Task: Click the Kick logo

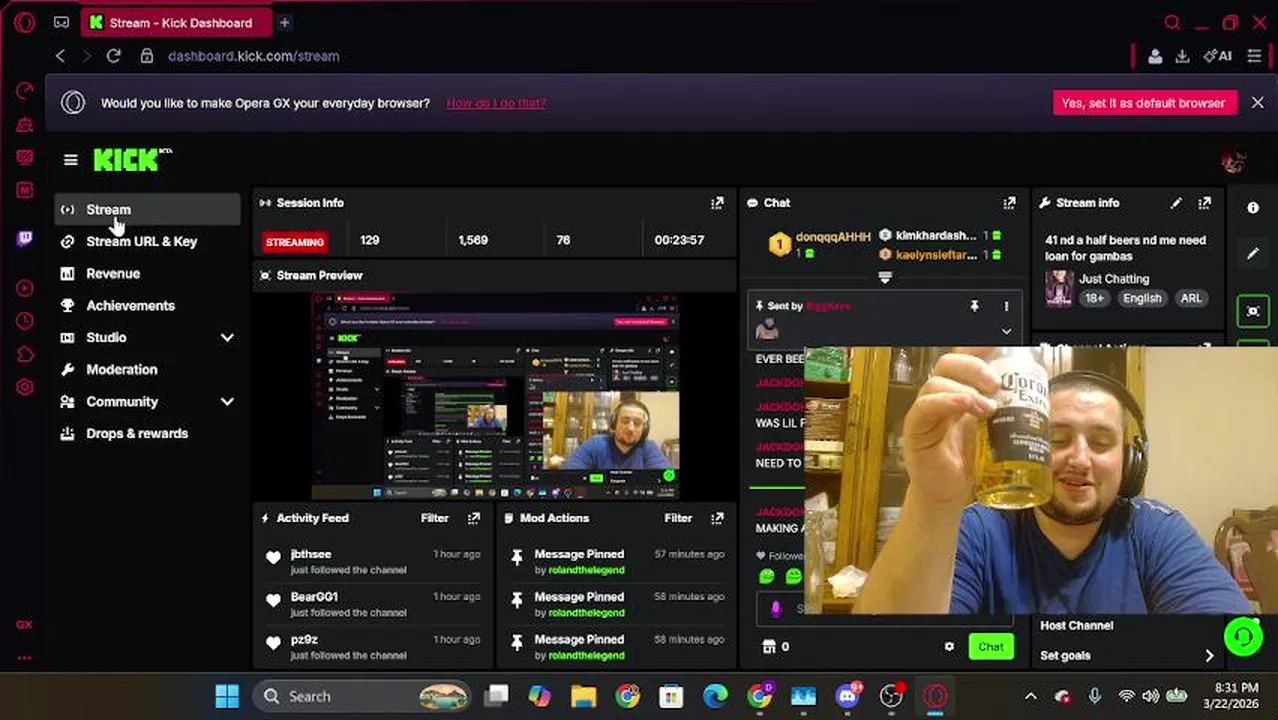Action: pos(132,160)
